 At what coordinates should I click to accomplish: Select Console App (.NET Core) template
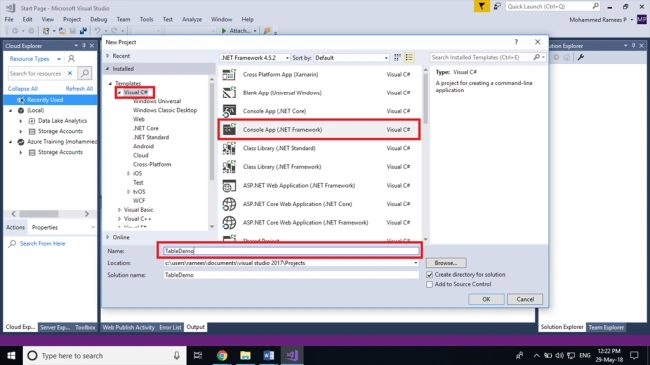coord(319,111)
